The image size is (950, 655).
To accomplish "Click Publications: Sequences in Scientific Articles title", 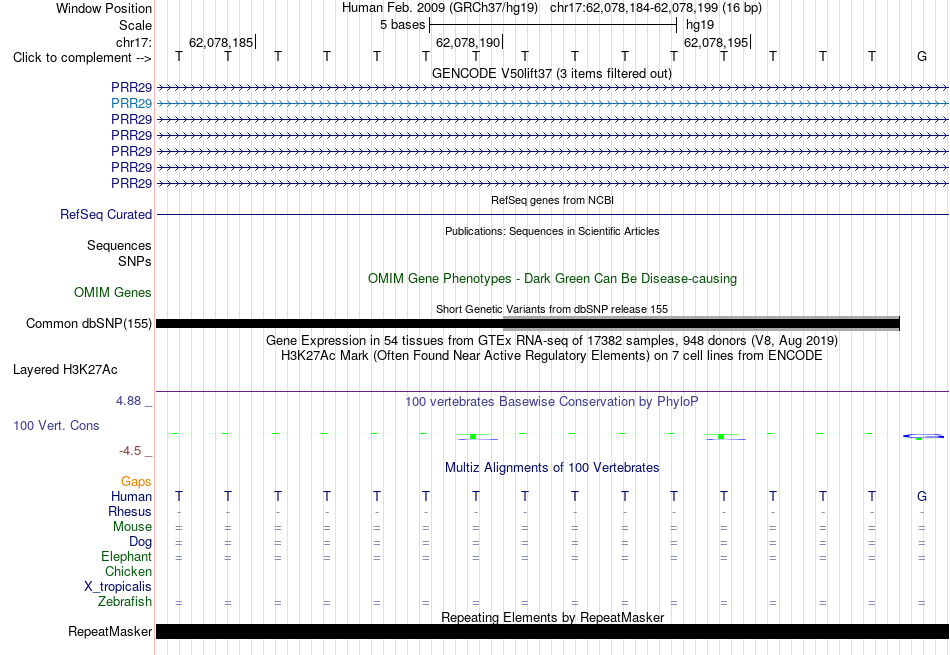I will coord(552,231).
